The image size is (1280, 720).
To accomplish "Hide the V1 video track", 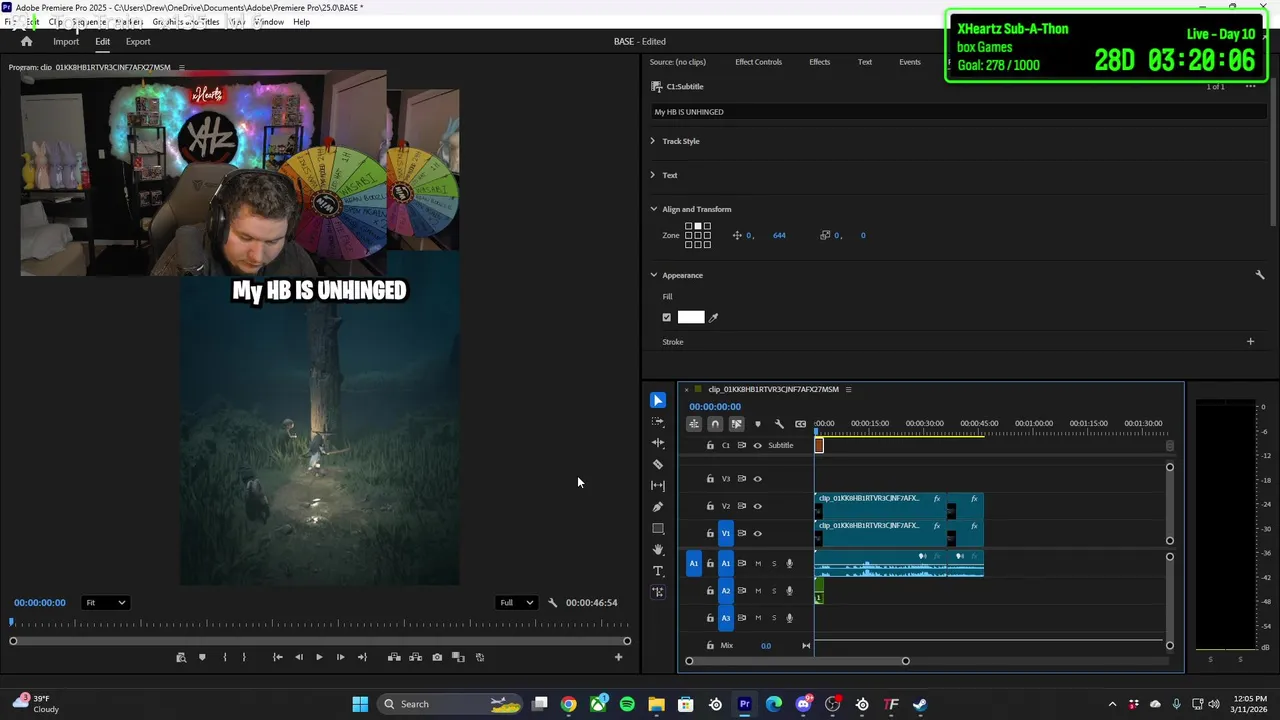I will point(757,533).
